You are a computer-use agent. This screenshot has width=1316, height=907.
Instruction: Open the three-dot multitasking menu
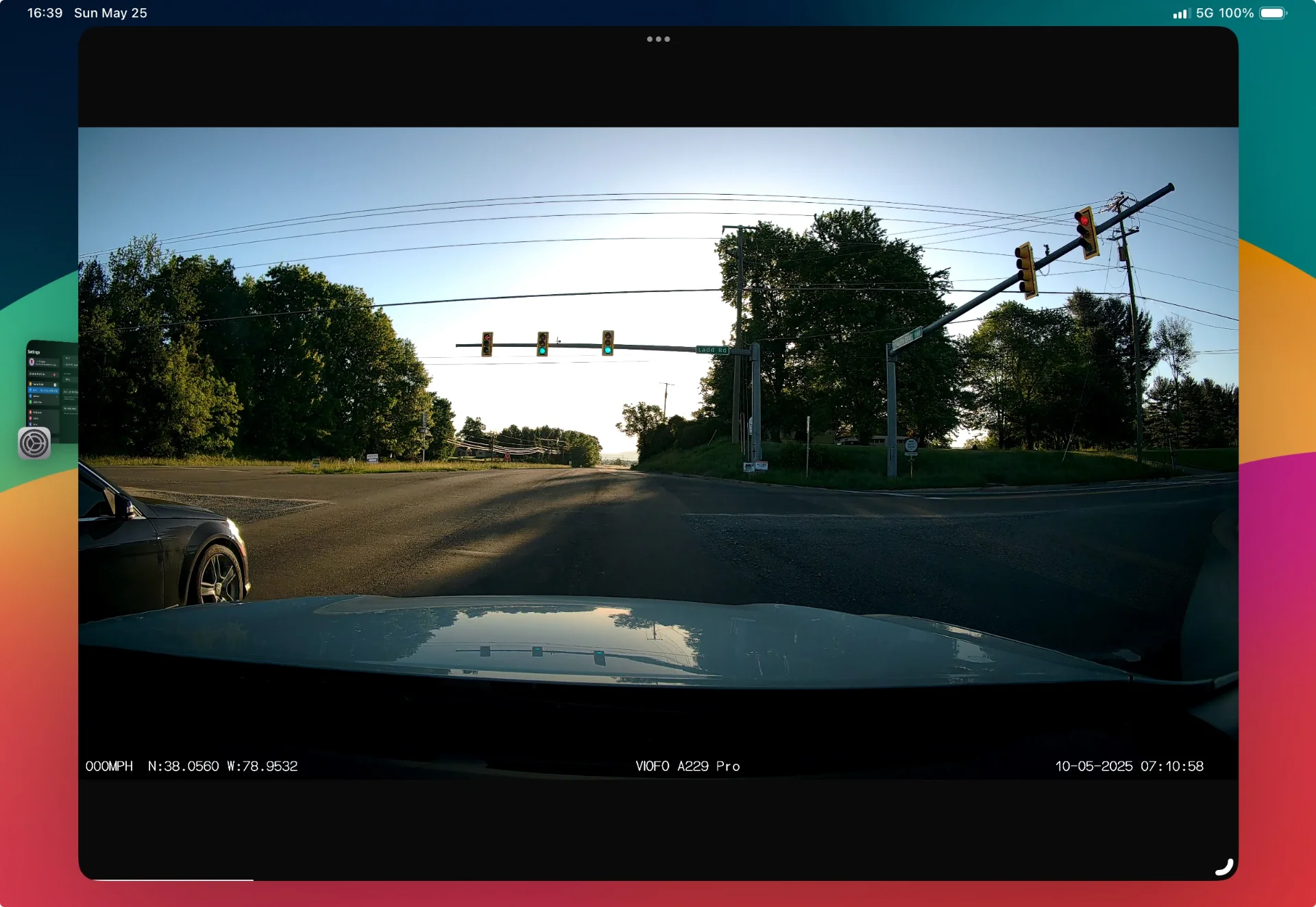click(658, 39)
